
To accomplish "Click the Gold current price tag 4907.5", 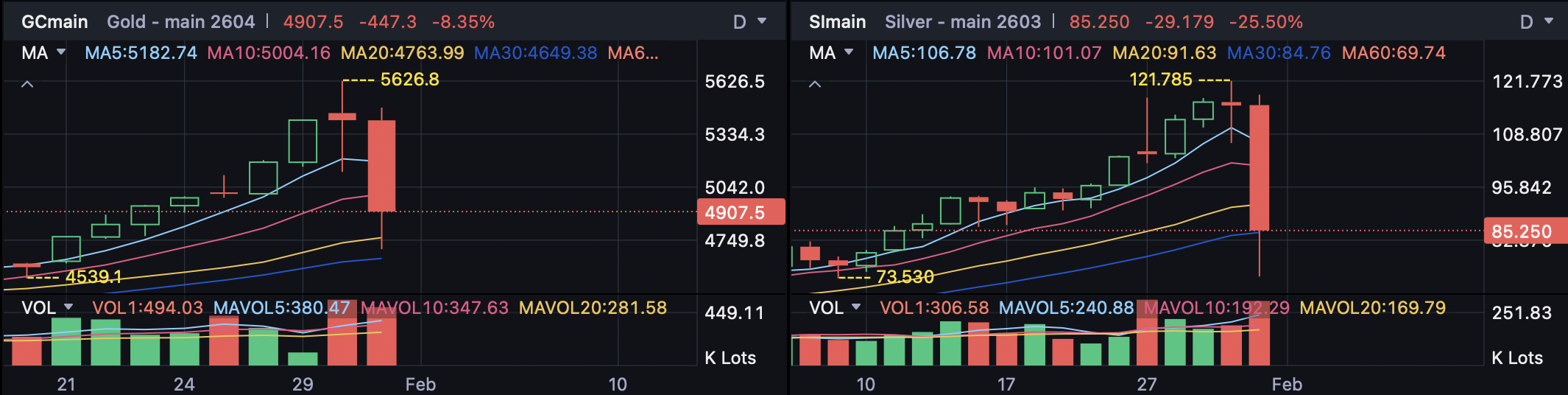I will [x=740, y=212].
